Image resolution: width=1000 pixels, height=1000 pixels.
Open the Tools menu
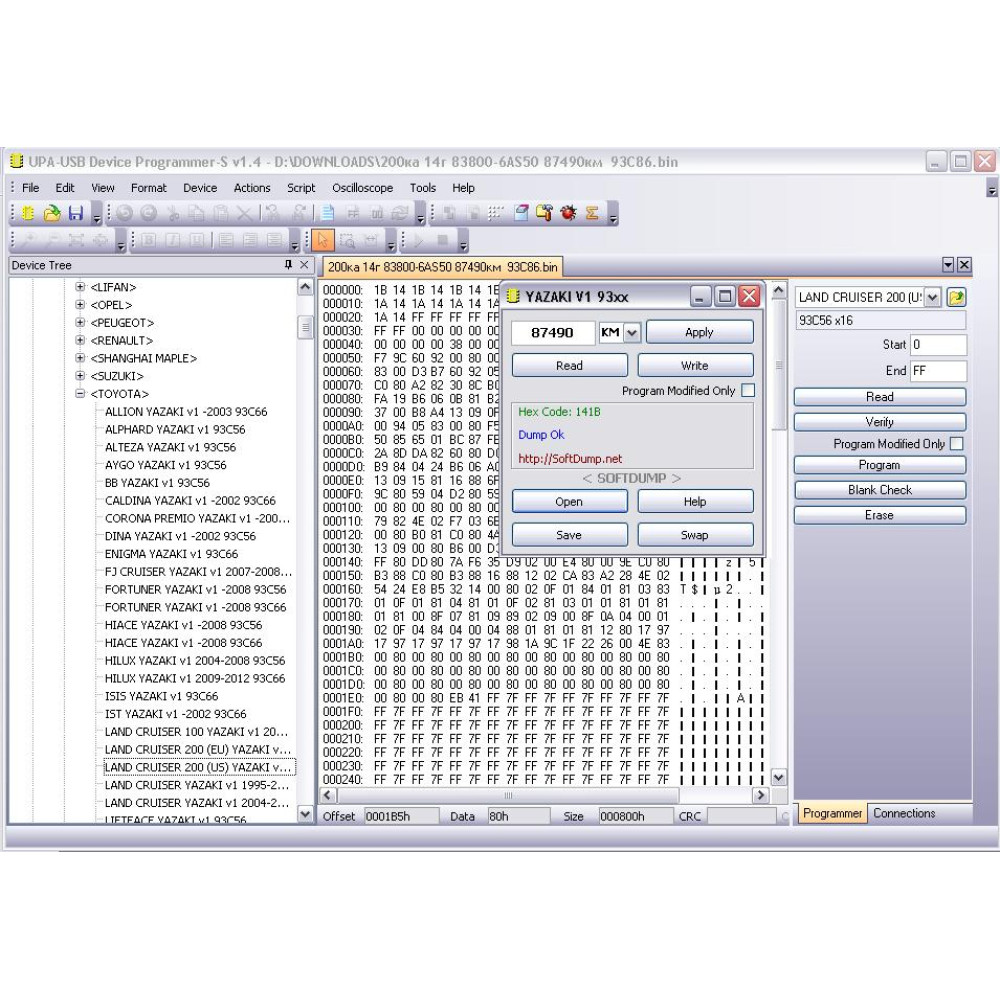(423, 188)
